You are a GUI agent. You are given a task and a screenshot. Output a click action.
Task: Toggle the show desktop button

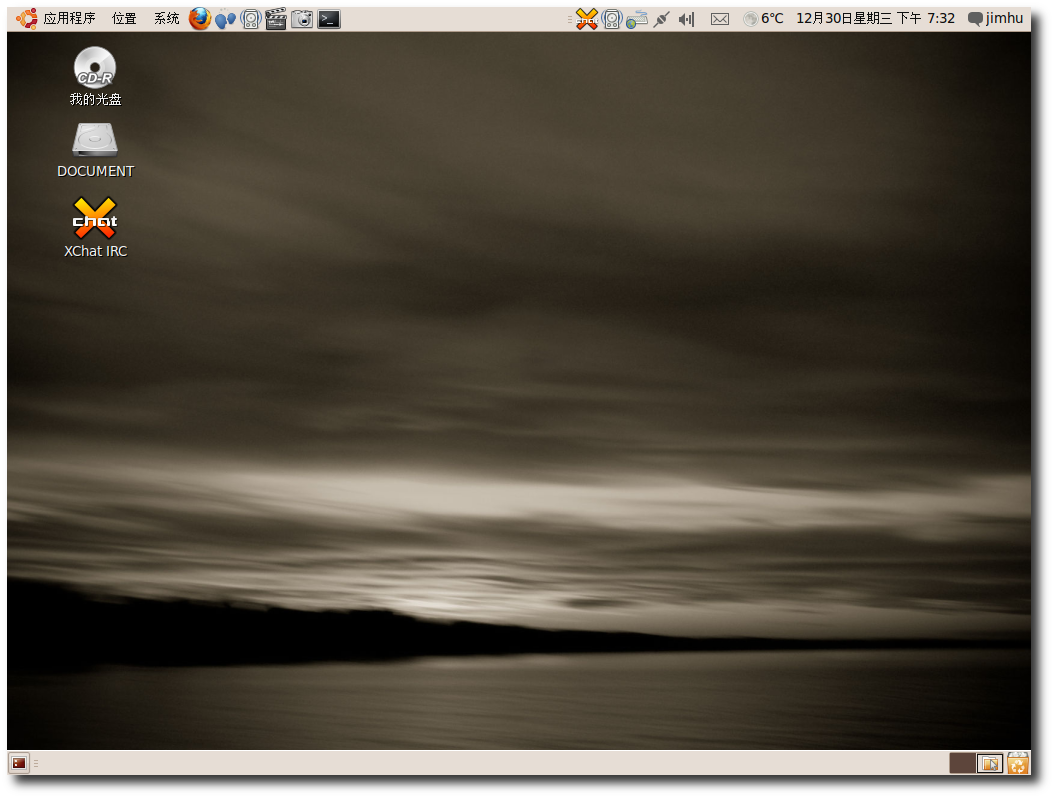[19, 763]
